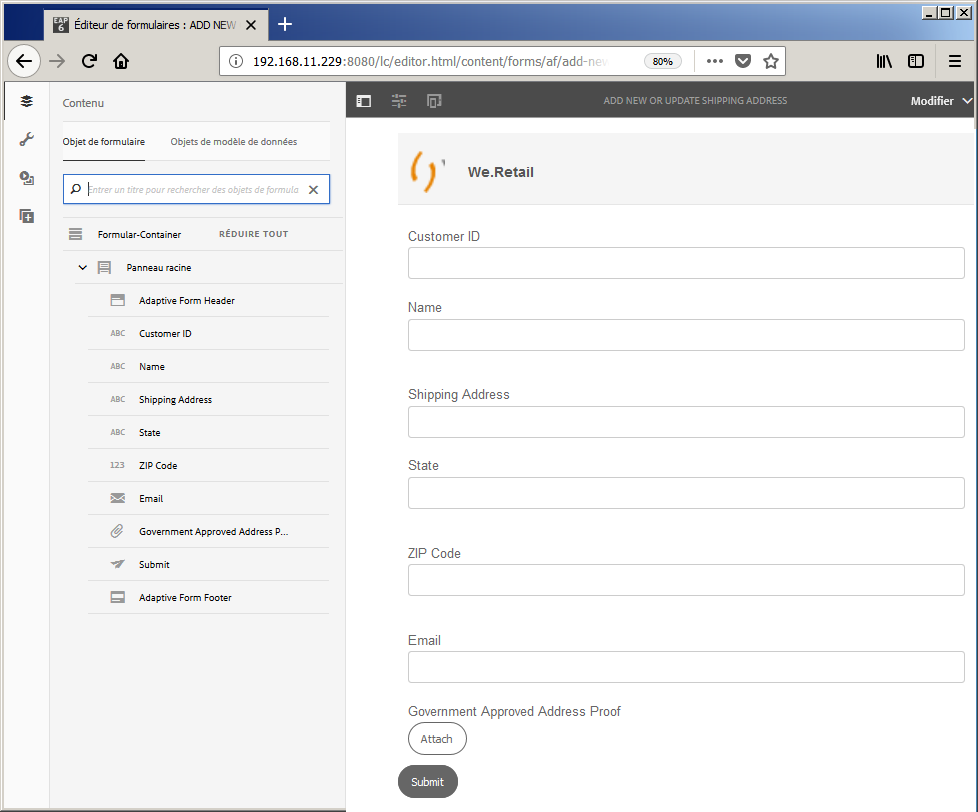Click the browser address bar URL
This screenshot has width=978, height=812.
point(430,61)
